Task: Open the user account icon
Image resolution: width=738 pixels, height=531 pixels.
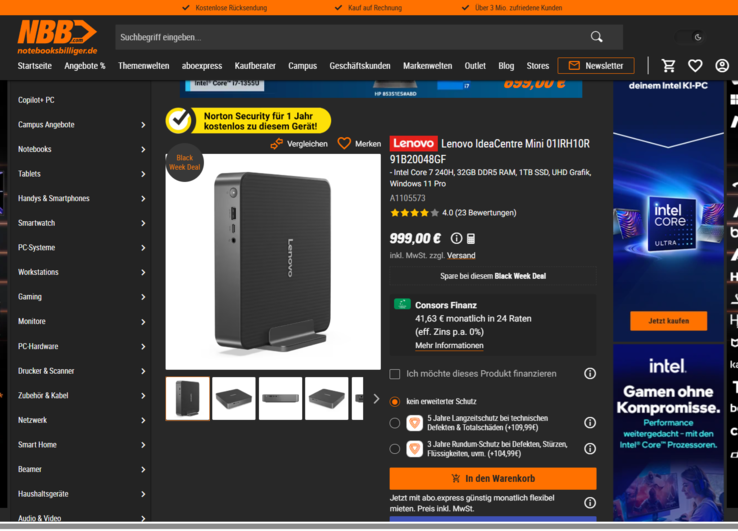Action: click(x=722, y=65)
